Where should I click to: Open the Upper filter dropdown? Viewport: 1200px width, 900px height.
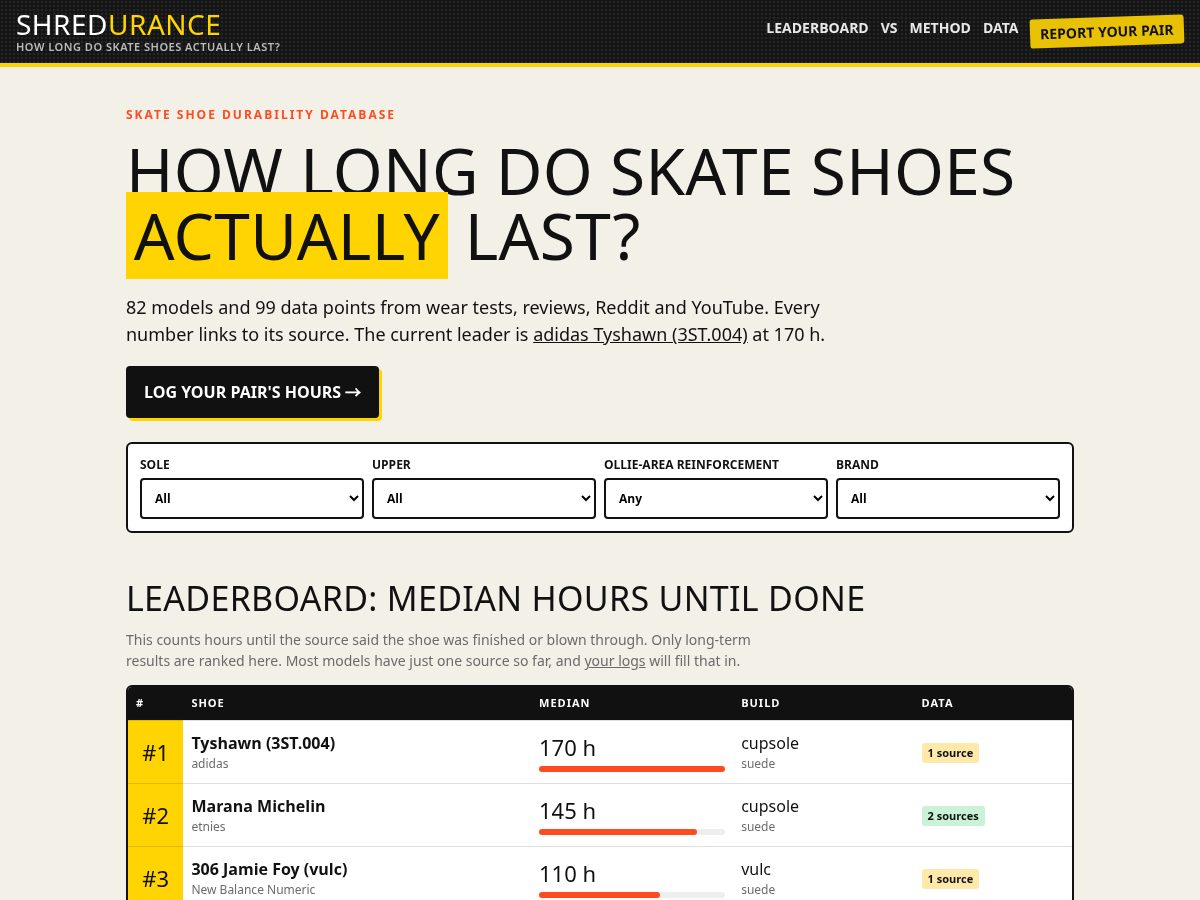(484, 498)
